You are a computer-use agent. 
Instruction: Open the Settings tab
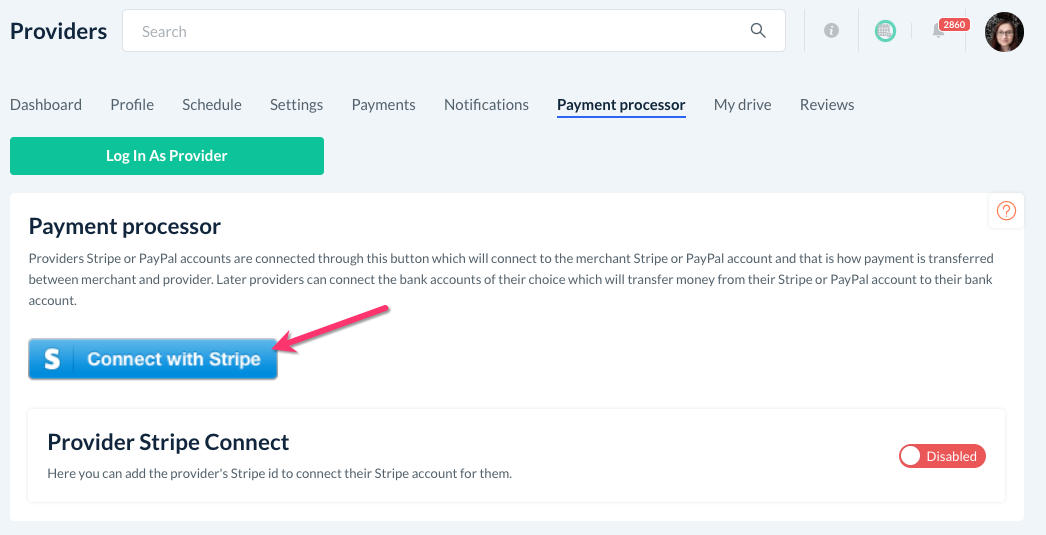296,105
